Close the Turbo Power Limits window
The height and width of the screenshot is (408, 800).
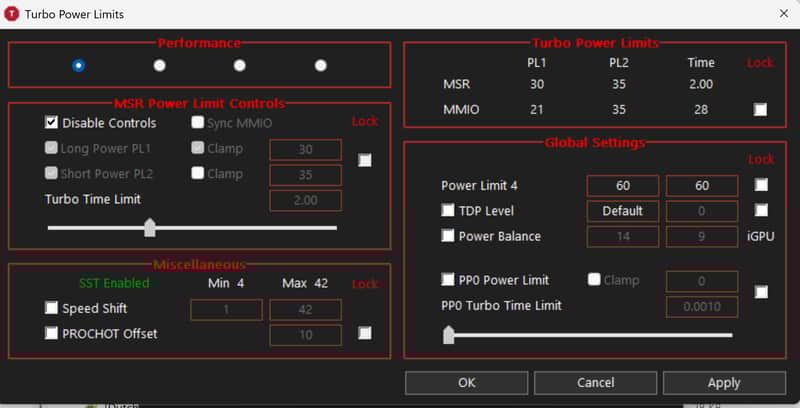tap(784, 14)
